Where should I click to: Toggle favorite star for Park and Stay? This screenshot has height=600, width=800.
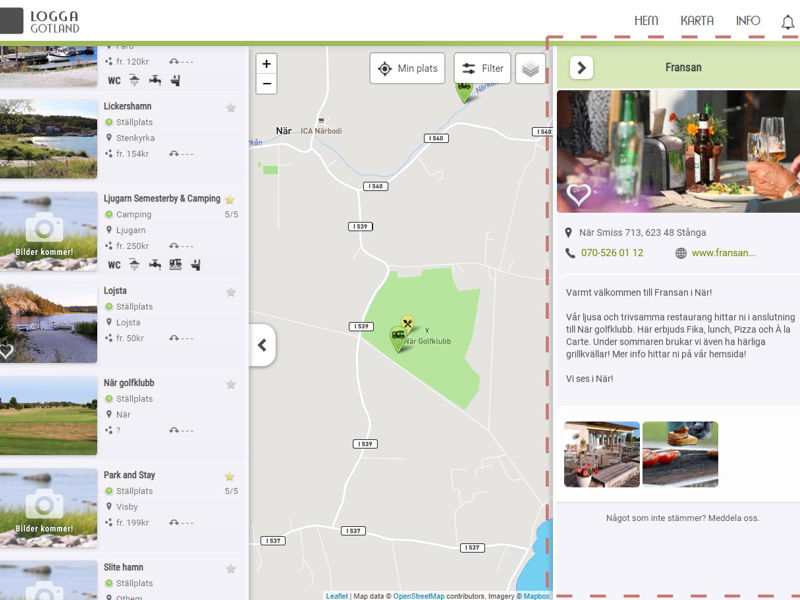coord(230,477)
